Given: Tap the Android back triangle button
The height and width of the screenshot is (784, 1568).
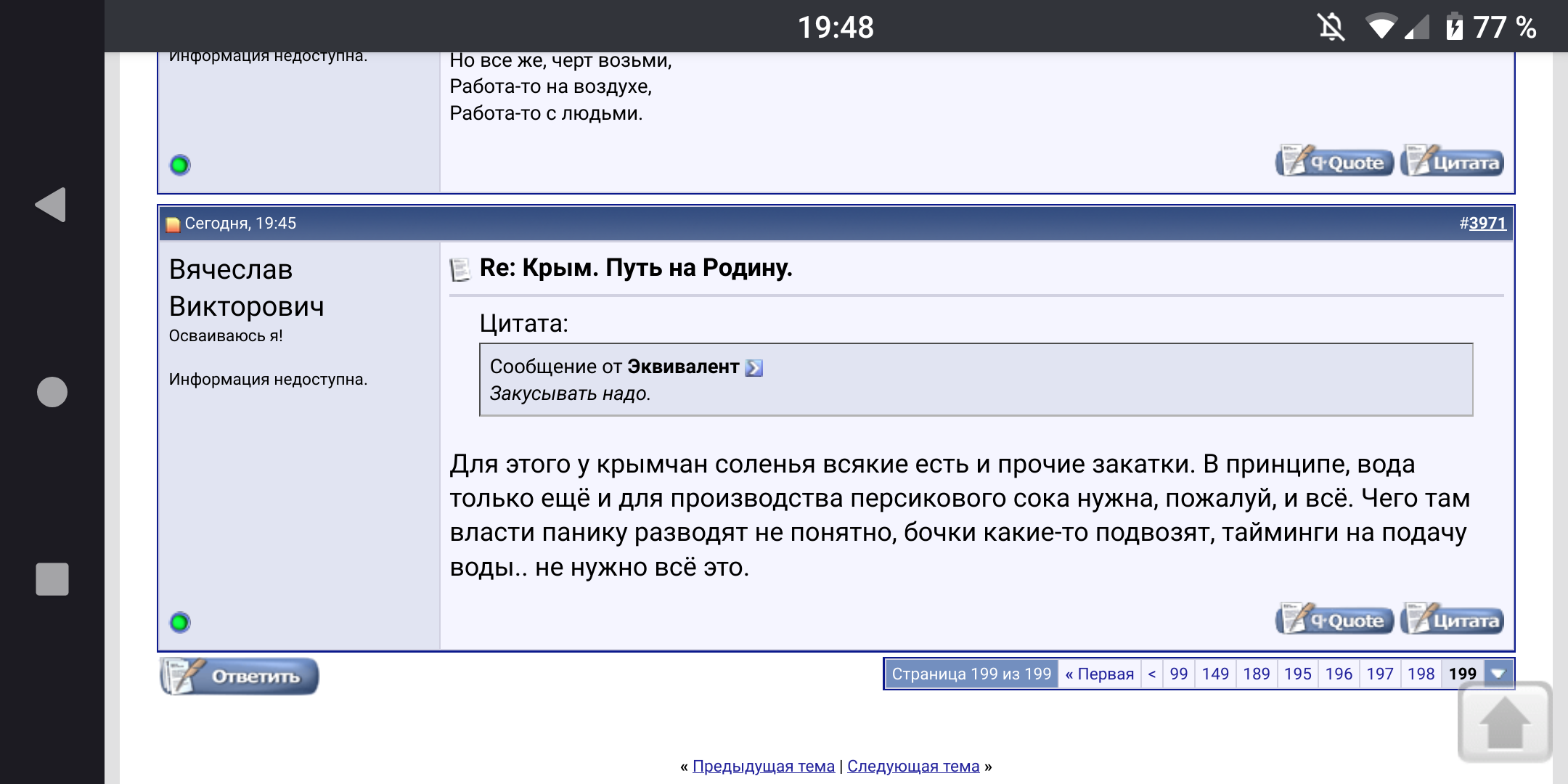Looking at the screenshot, I should (x=51, y=205).
